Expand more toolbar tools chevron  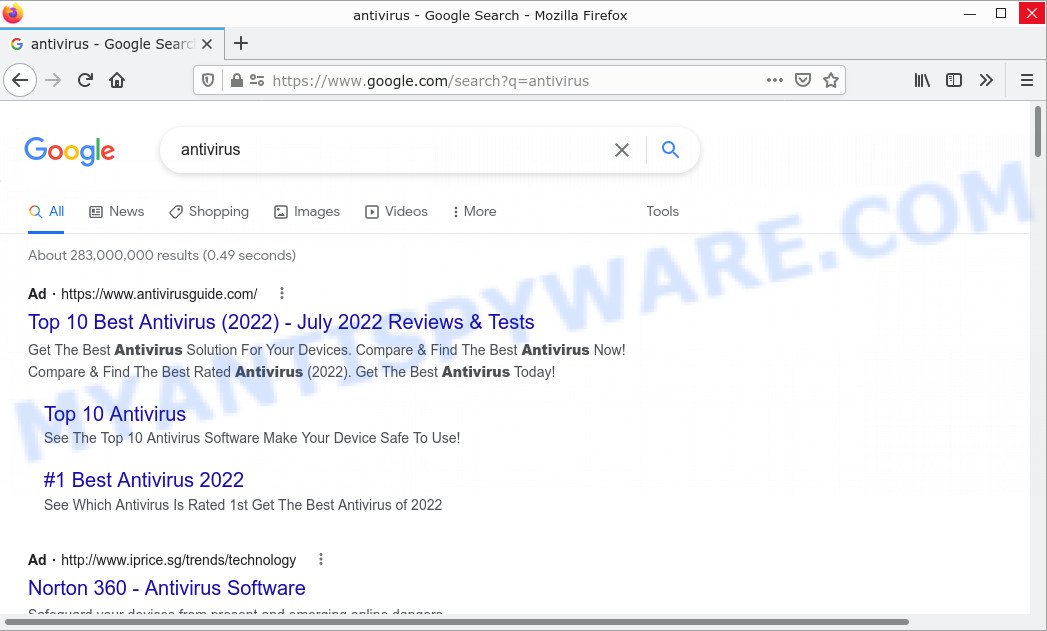pyautogui.click(x=986, y=80)
